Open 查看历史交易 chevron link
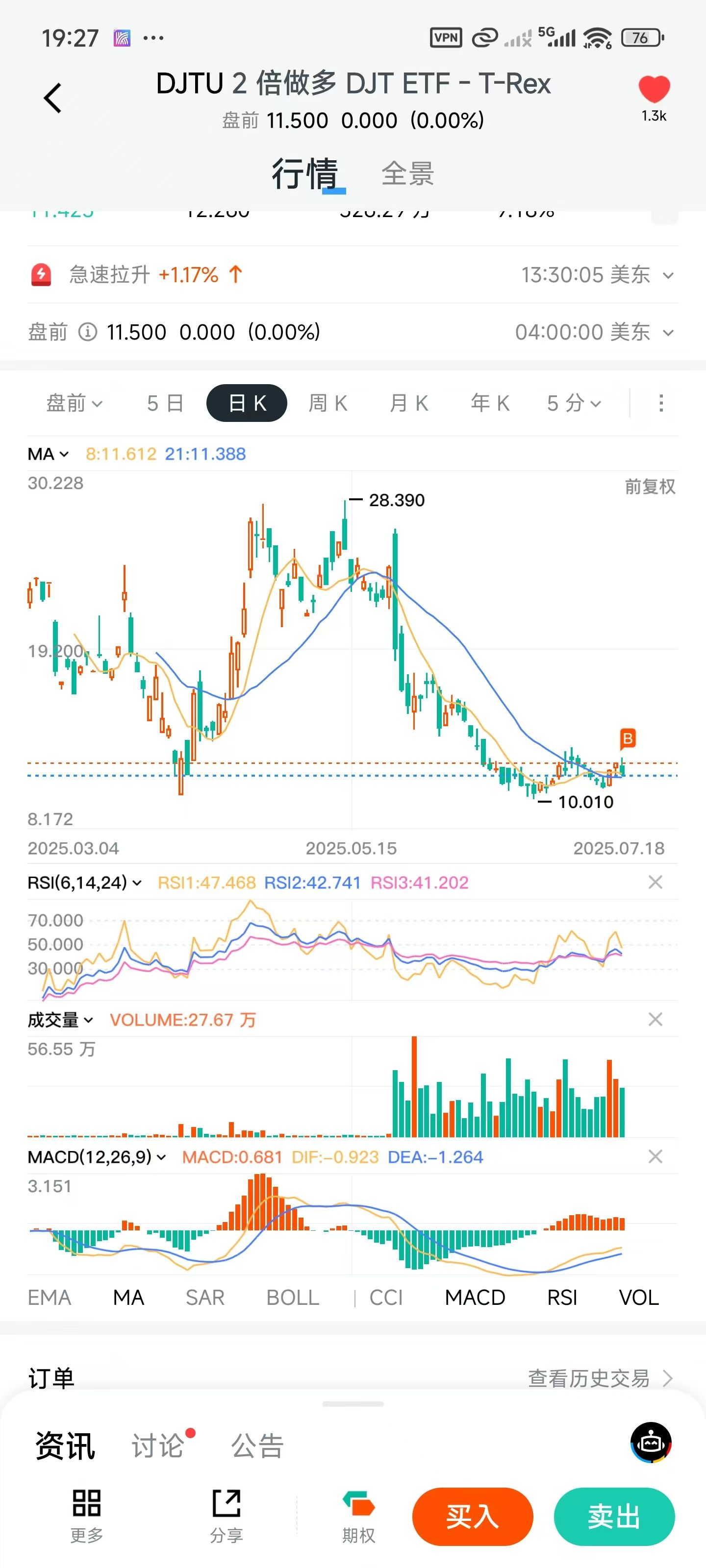706x1568 pixels. click(x=600, y=1378)
